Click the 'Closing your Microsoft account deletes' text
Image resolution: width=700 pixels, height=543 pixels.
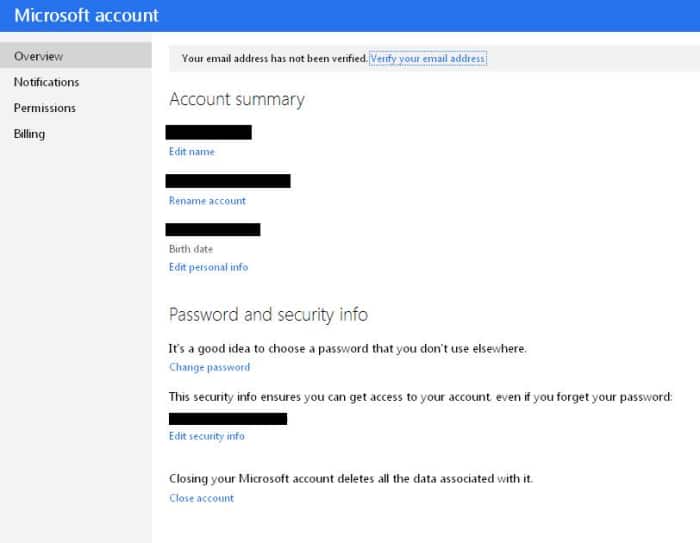(351, 479)
